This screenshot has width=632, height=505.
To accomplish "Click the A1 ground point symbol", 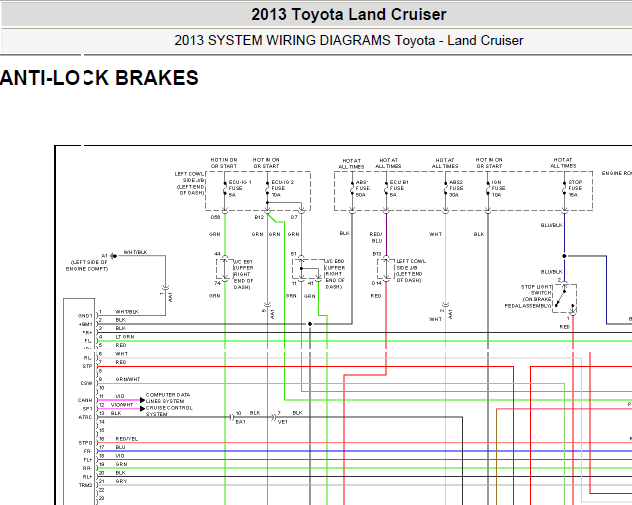I will pos(114,256).
